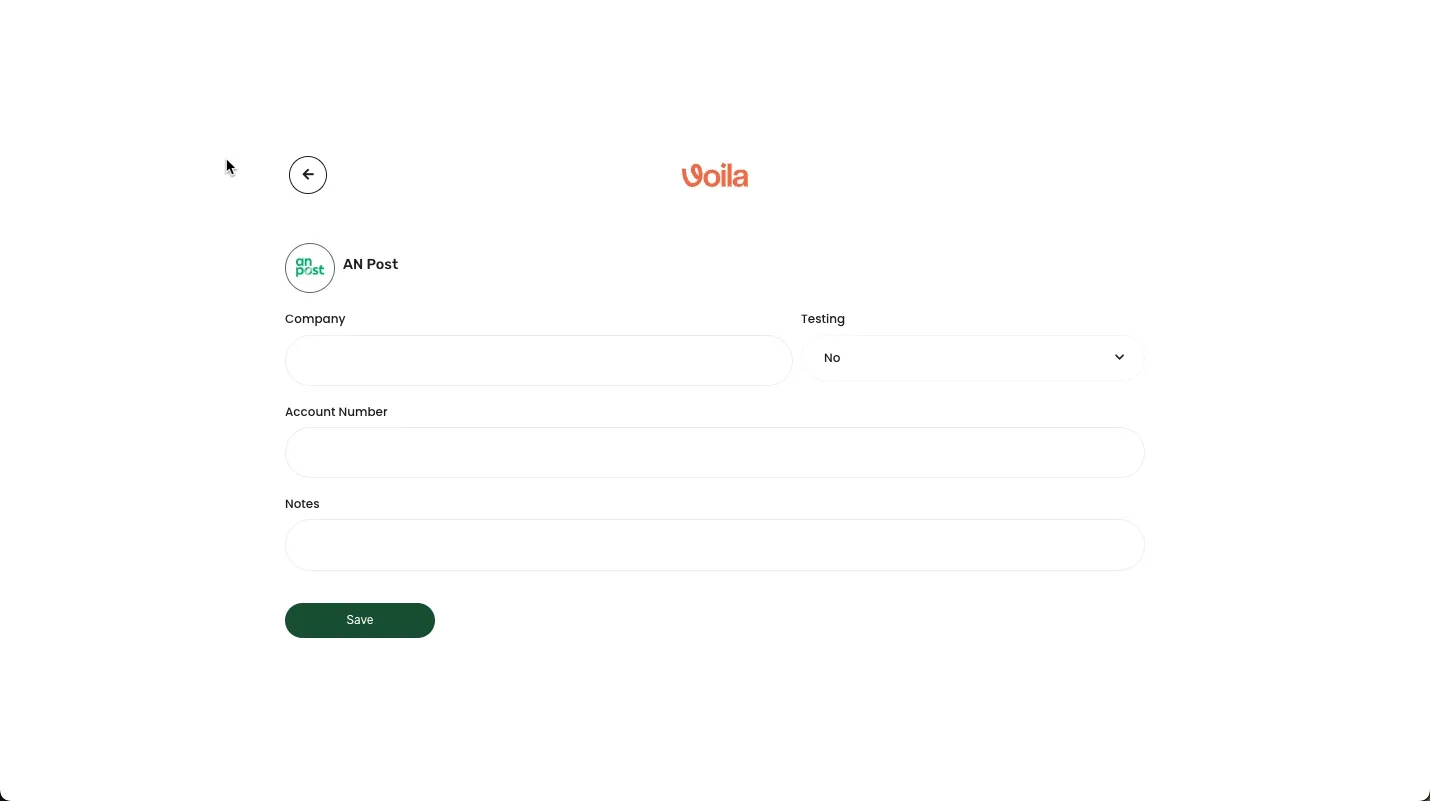1430x801 pixels.
Task: Focus the Account Number input field
Action: click(715, 453)
